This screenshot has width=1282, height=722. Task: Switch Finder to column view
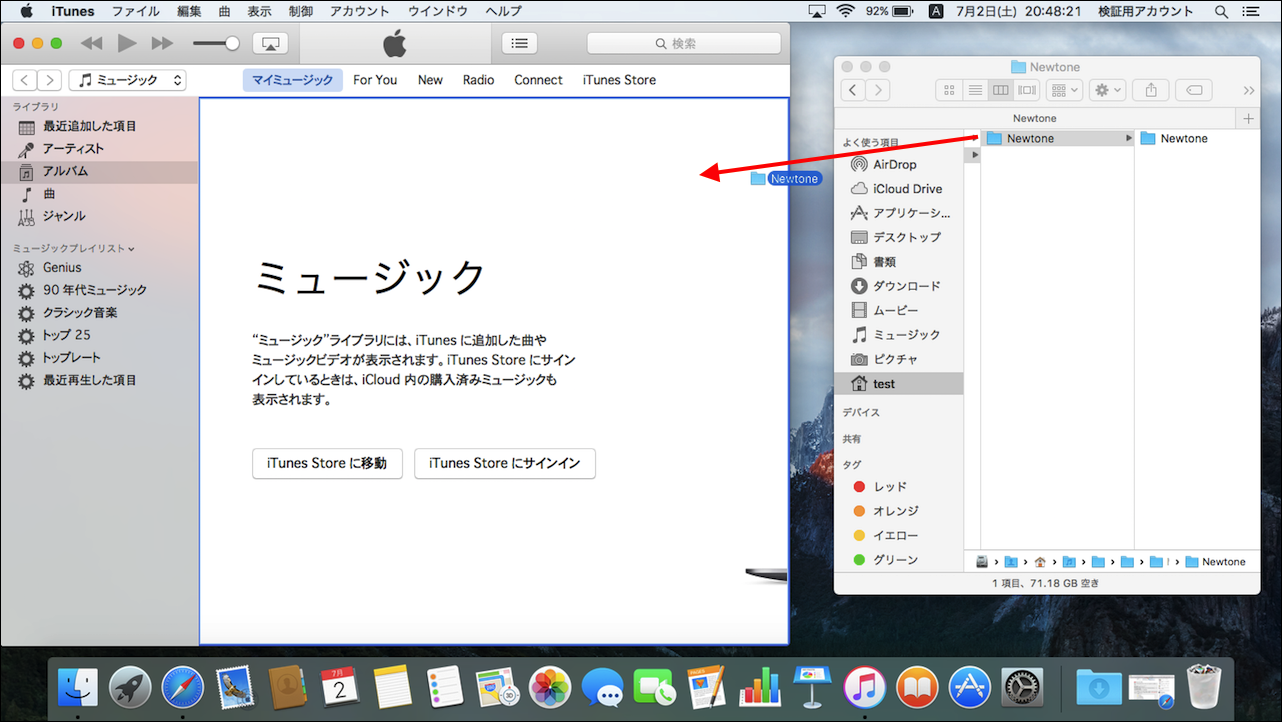coord(1001,90)
